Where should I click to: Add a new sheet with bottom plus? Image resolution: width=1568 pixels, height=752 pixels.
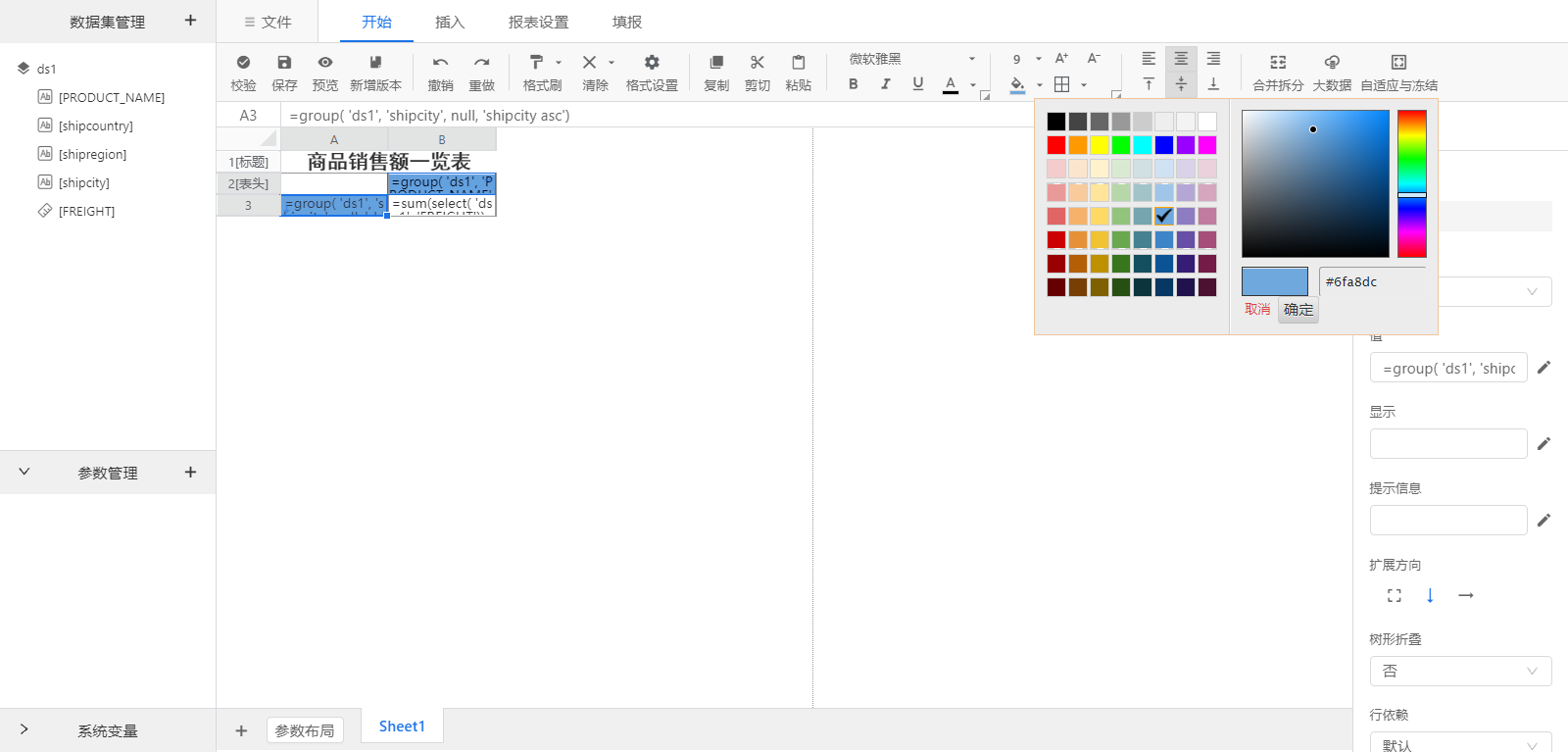(x=241, y=730)
